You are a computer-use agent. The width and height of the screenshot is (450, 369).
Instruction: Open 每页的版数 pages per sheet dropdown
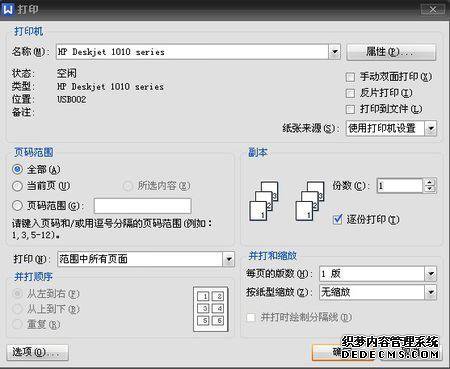[430, 274]
